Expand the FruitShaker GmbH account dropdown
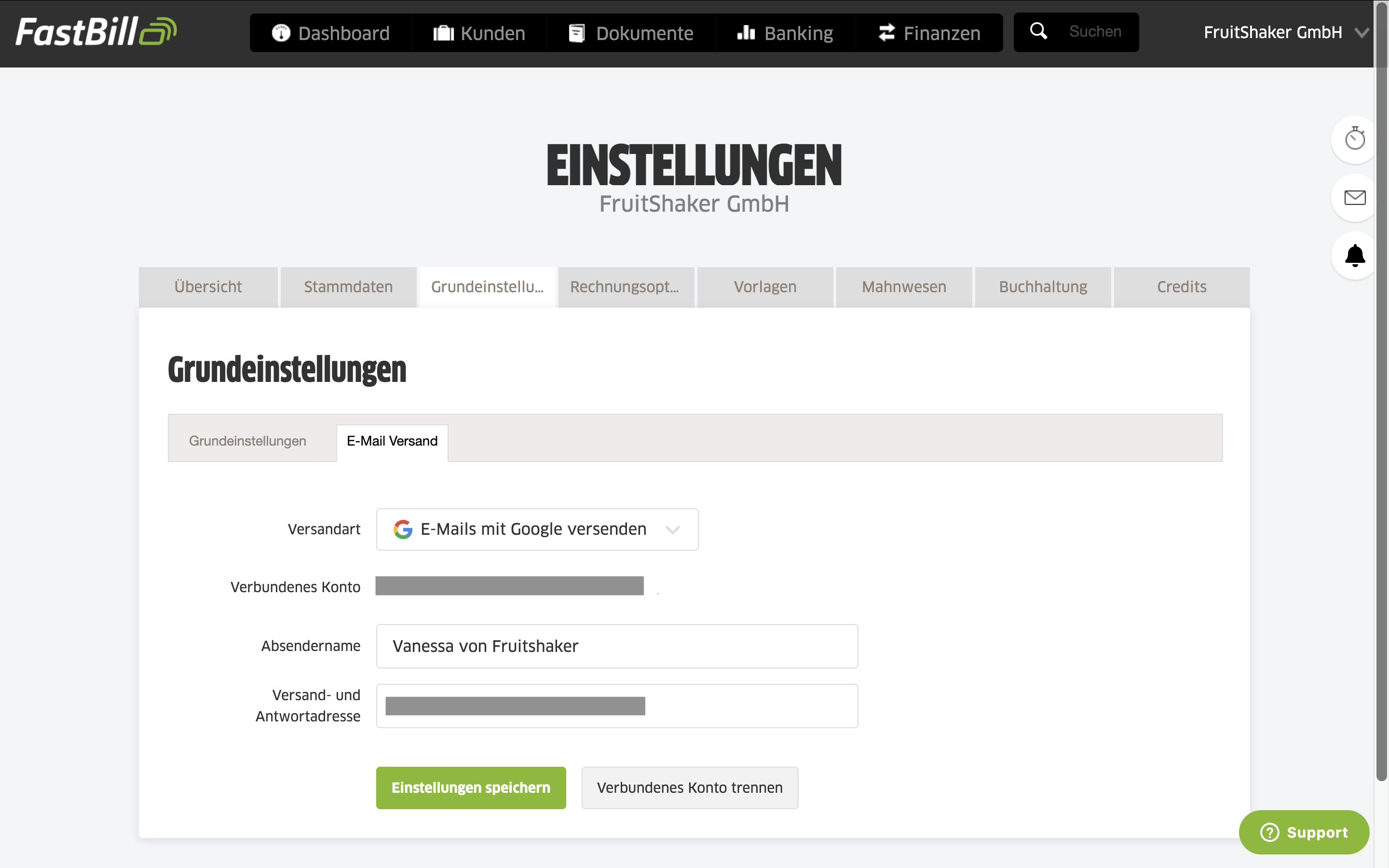The width and height of the screenshot is (1389, 868). pyautogui.click(x=1286, y=33)
